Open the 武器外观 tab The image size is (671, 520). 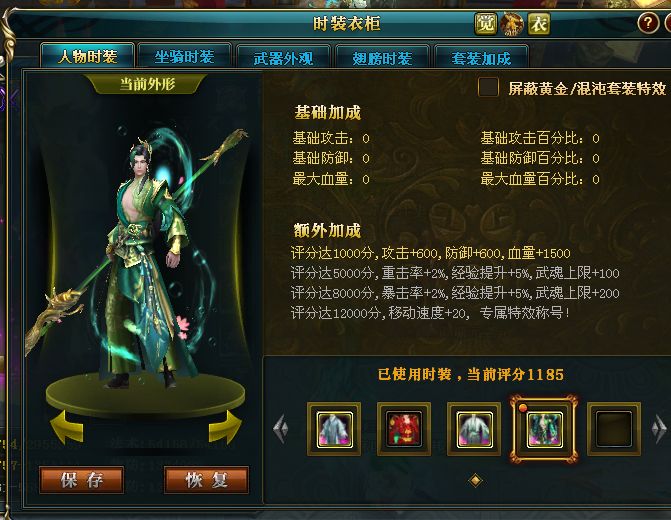pos(283,57)
